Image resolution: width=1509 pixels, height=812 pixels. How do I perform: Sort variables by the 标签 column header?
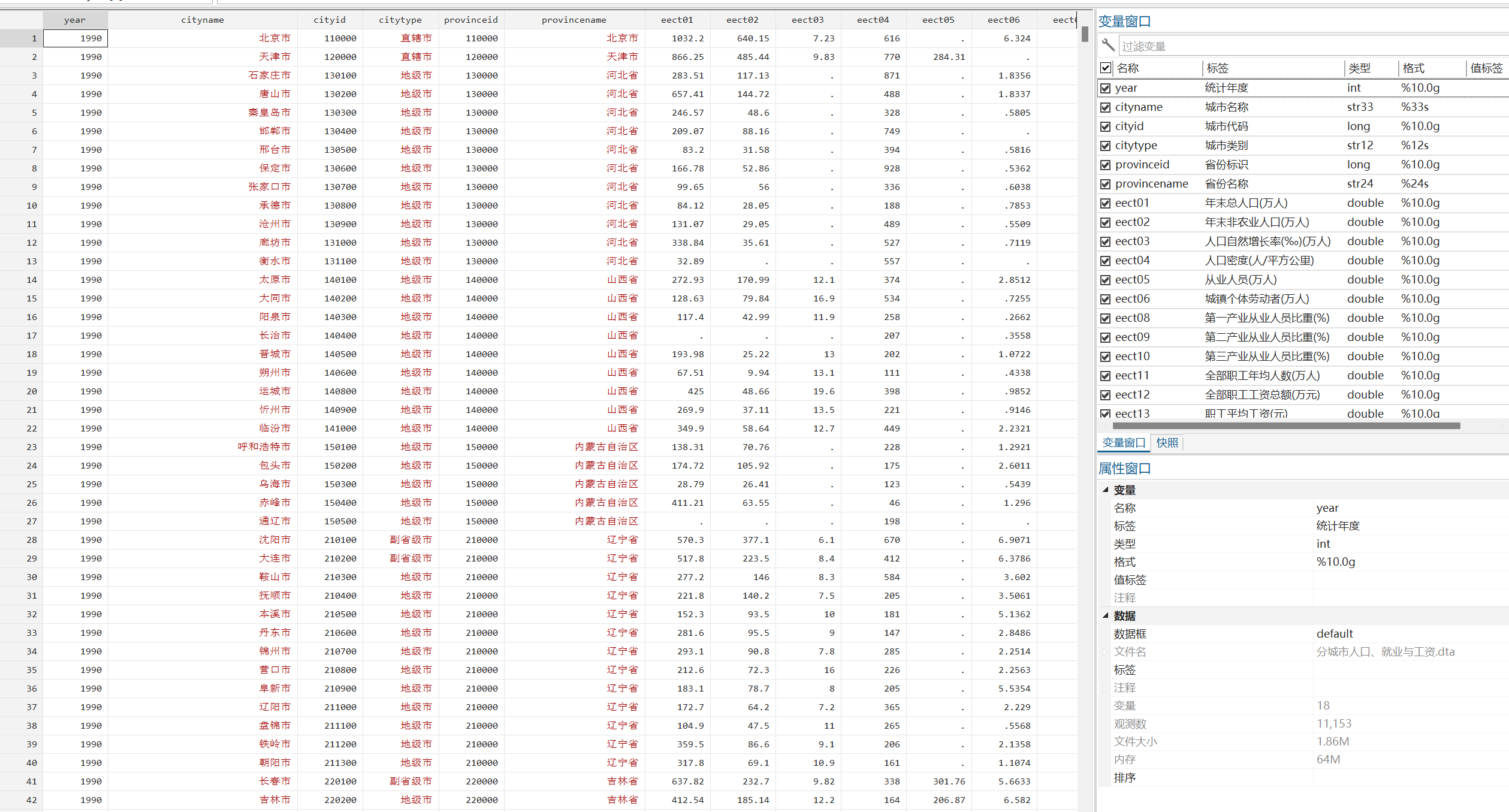(1218, 68)
